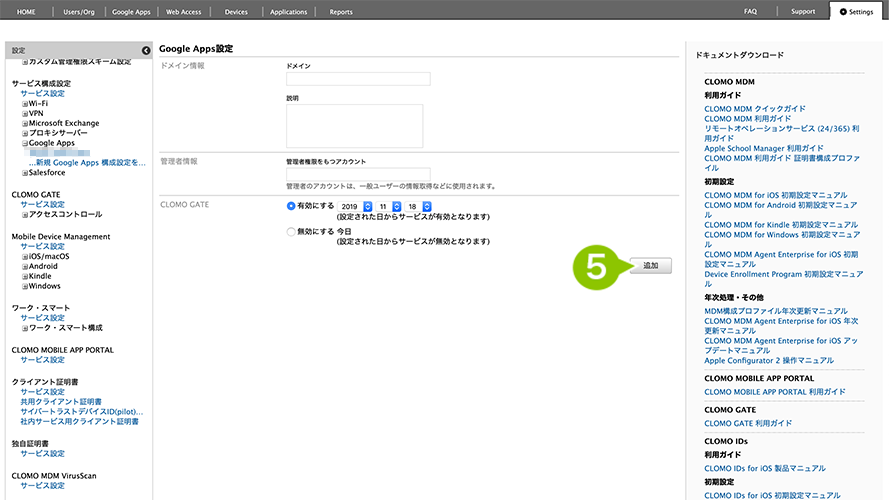Image resolution: width=889 pixels, height=500 pixels.
Task: Open the Users/Org menu
Action: tap(79, 11)
